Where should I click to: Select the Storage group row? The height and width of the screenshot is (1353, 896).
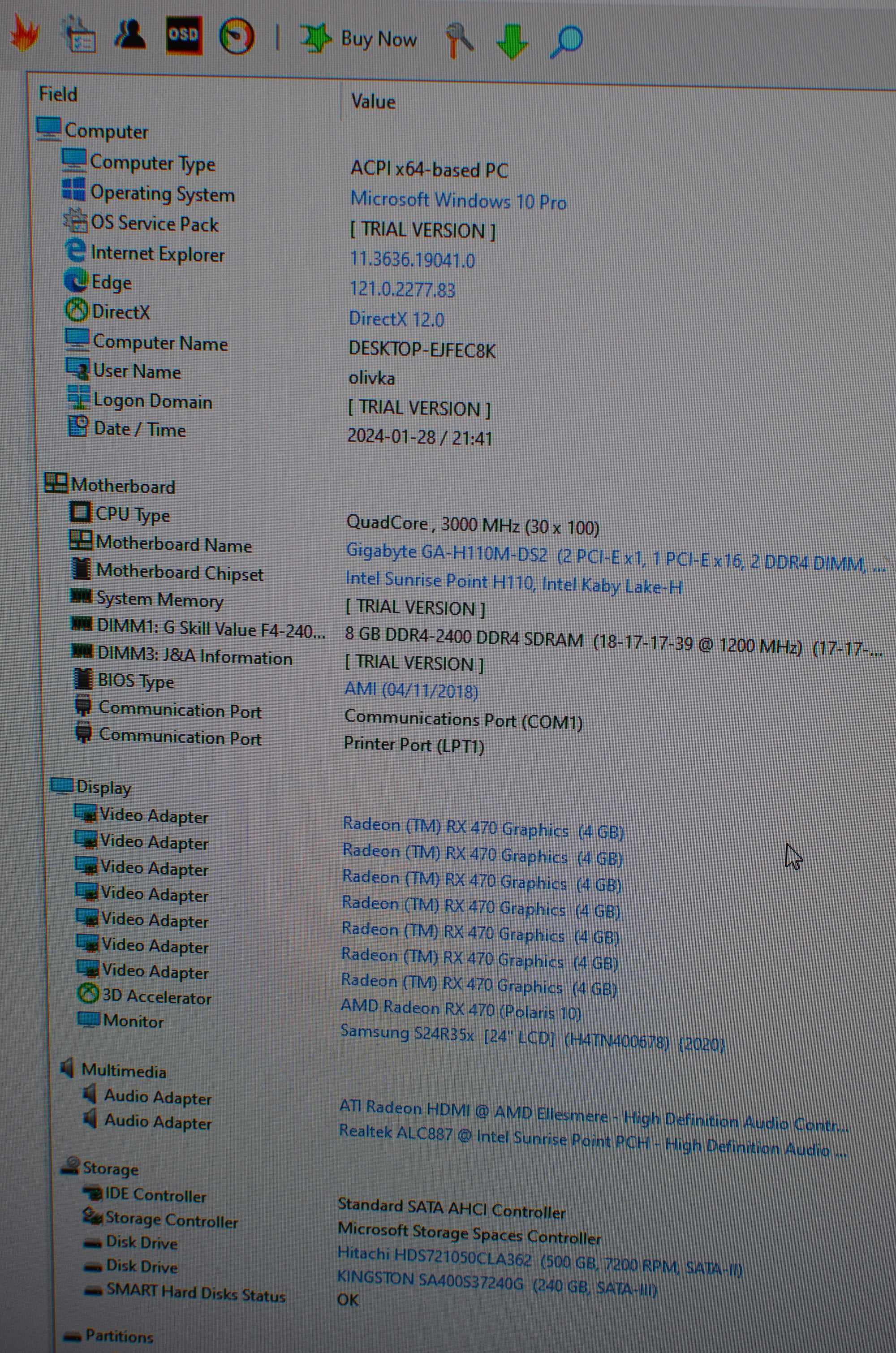(x=100, y=1168)
